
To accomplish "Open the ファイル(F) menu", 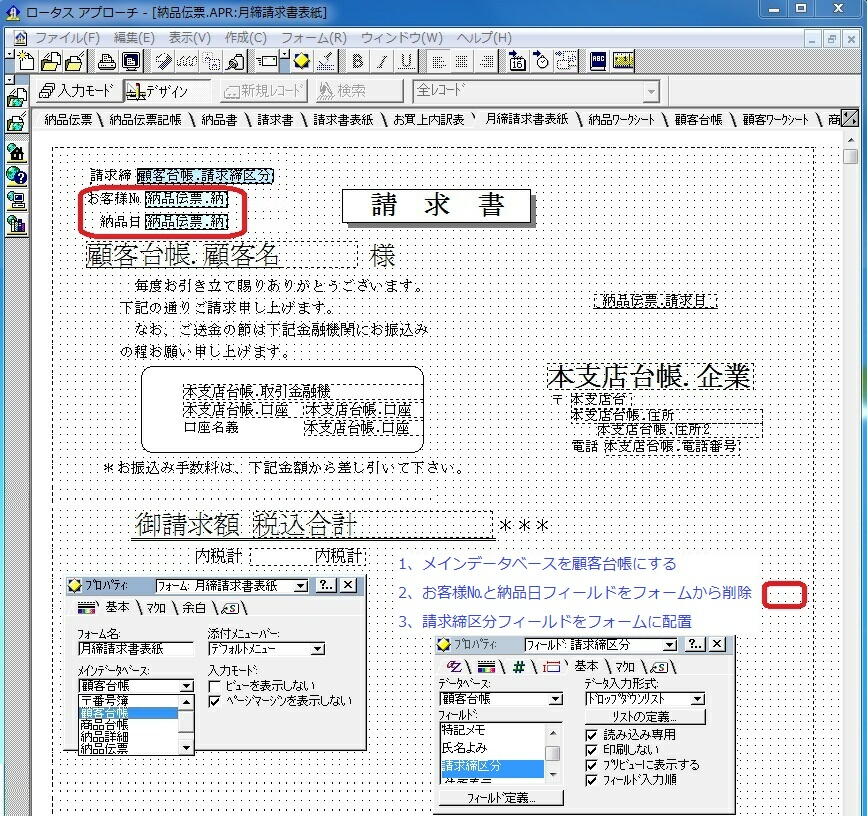I will click(67, 38).
